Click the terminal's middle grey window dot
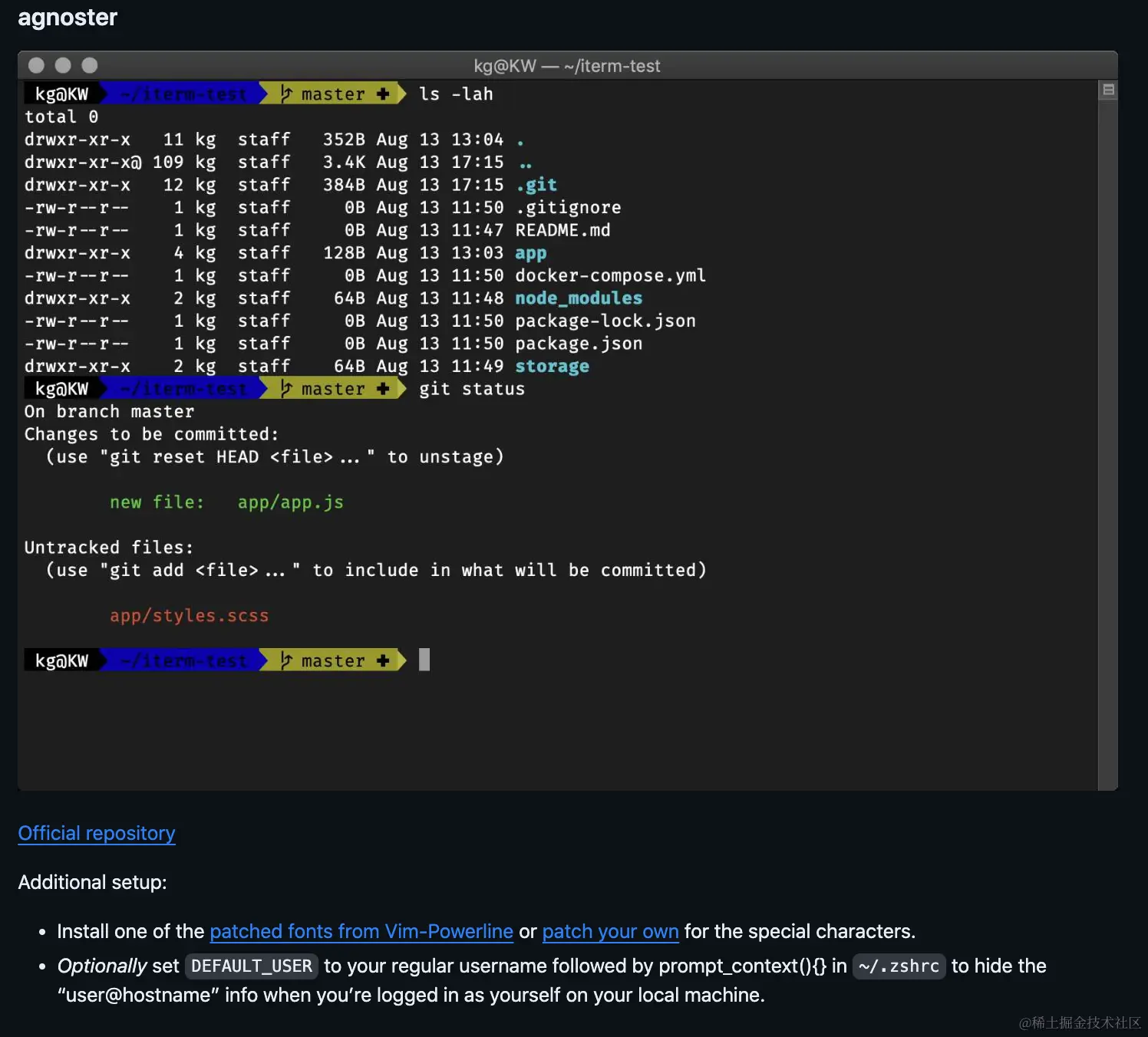The width and height of the screenshot is (1148, 1037). tap(63, 66)
